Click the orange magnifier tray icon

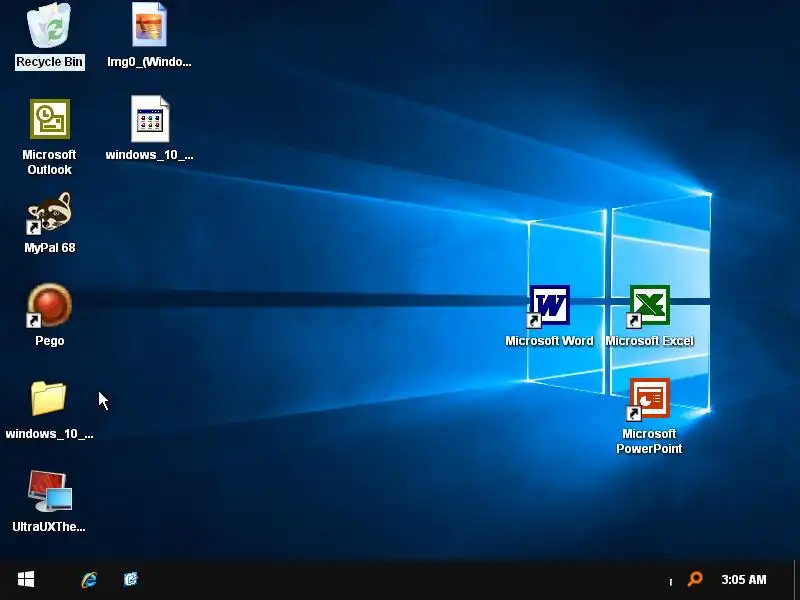[x=695, y=579]
